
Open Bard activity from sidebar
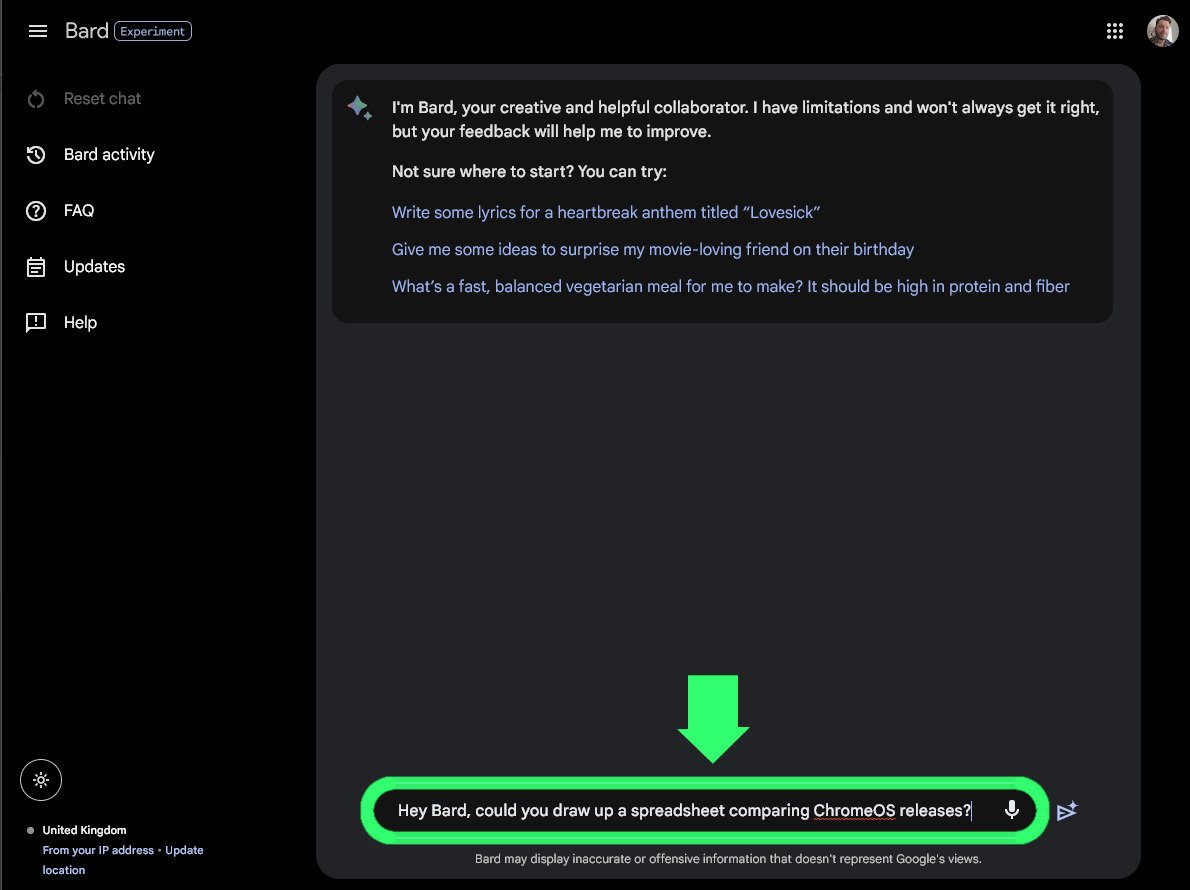109,155
